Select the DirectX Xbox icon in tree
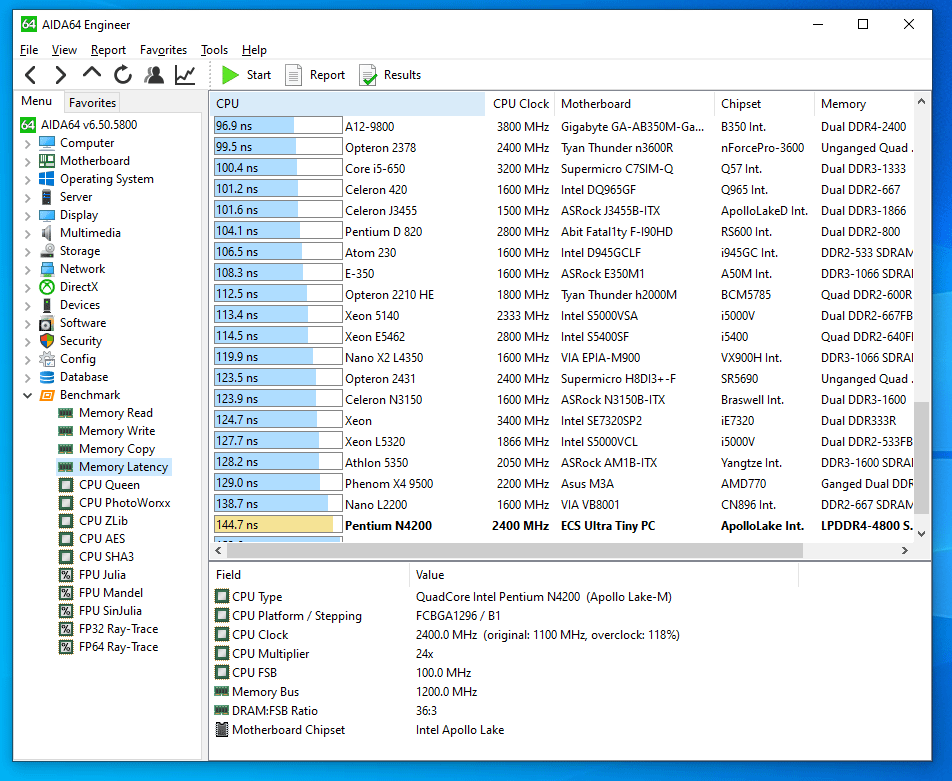Image resolution: width=952 pixels, height=781 pixels. (x=47, y=287)
